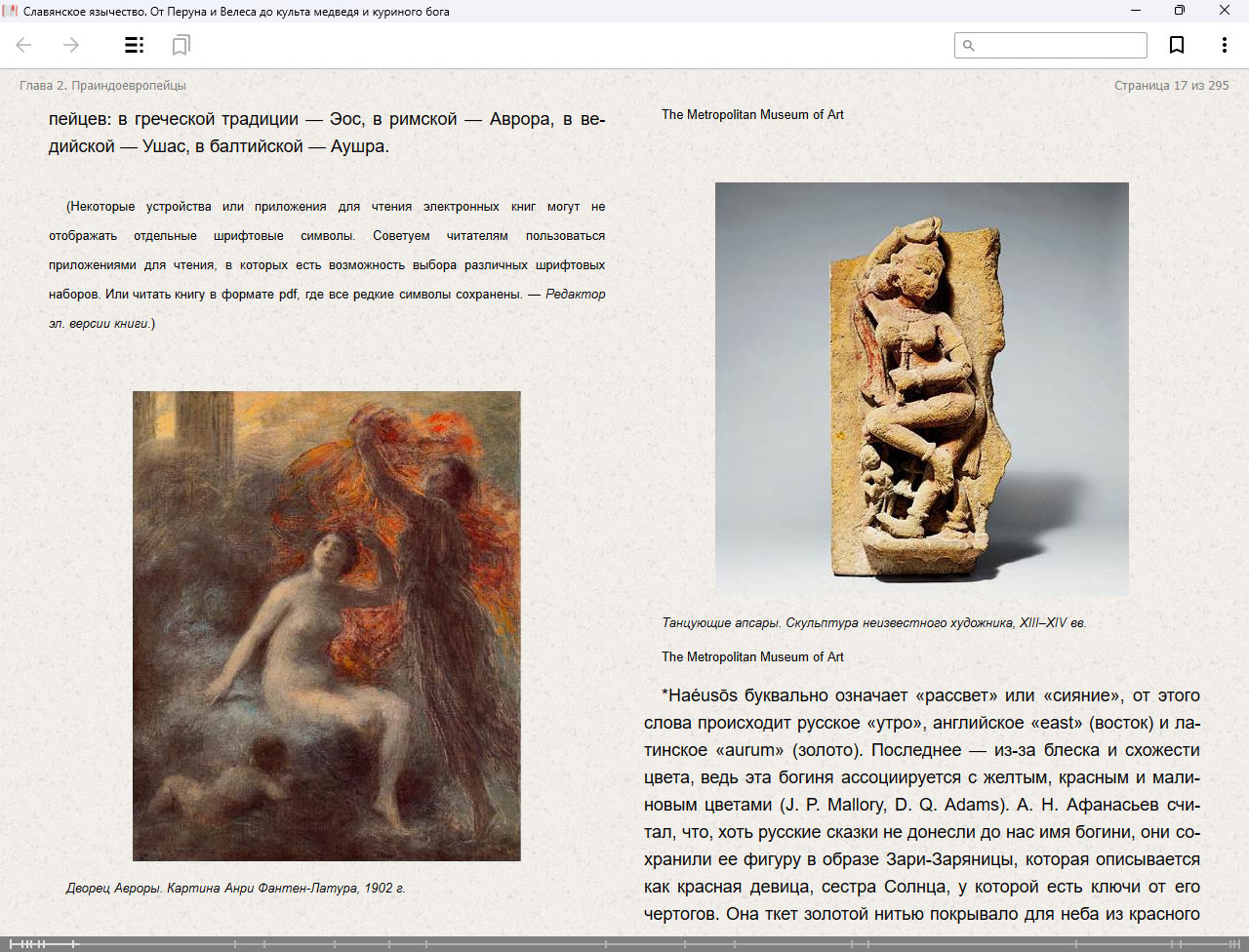This screenshot has height=952, width=1249.
Task: Open the table of contents list
Action: point(134,45)
